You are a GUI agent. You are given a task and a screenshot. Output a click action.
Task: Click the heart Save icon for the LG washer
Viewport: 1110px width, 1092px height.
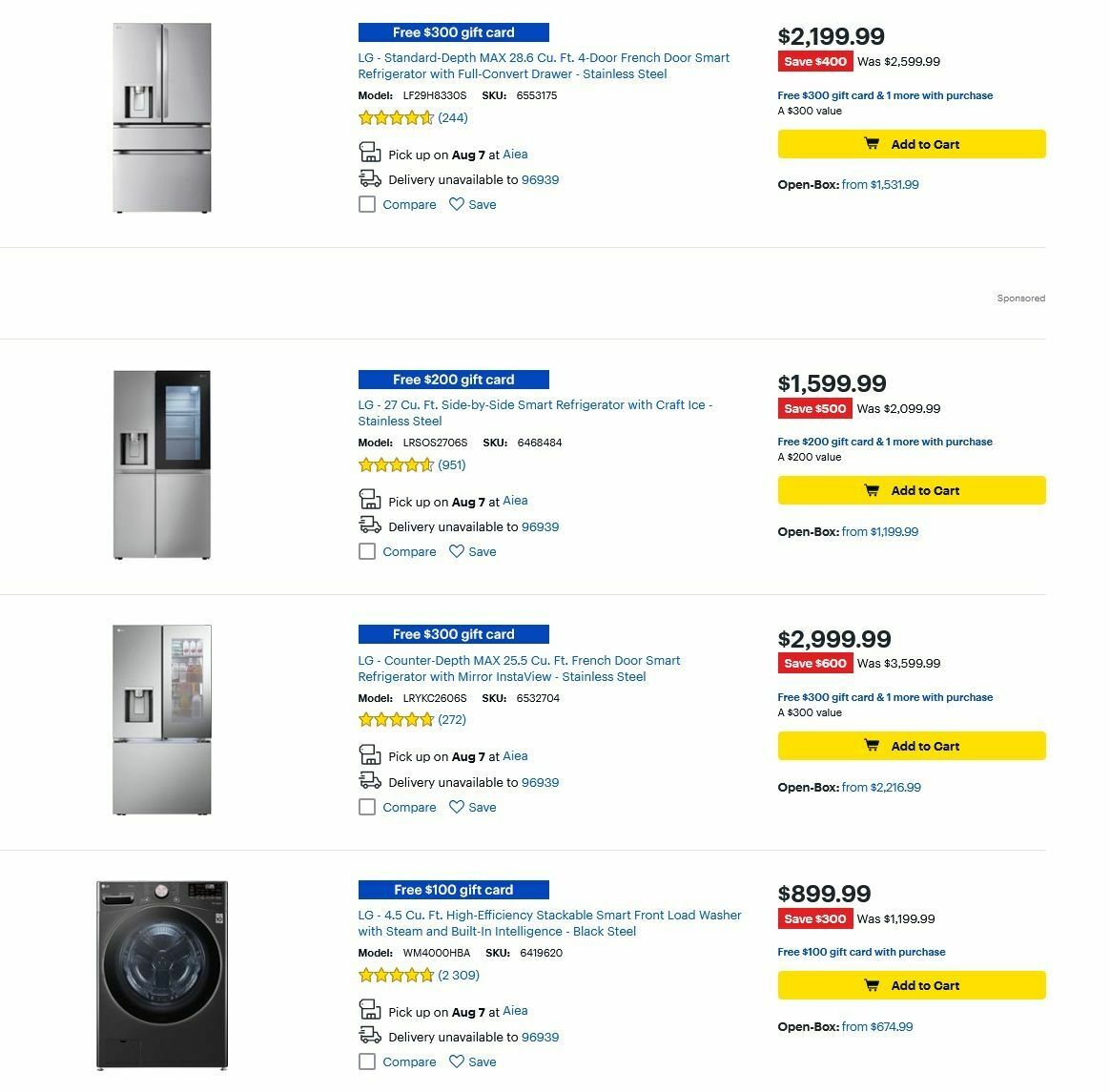click(457, 1061)
